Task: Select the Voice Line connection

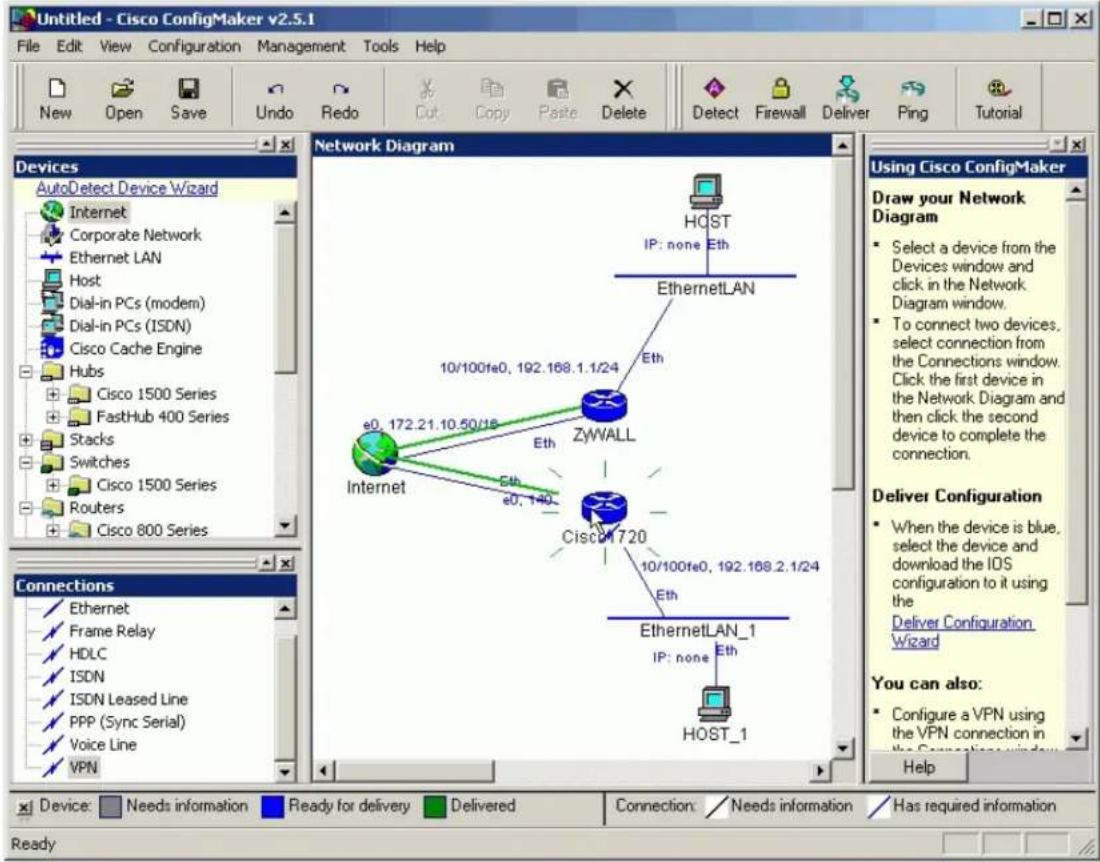Action: click(x=102, y=745)
